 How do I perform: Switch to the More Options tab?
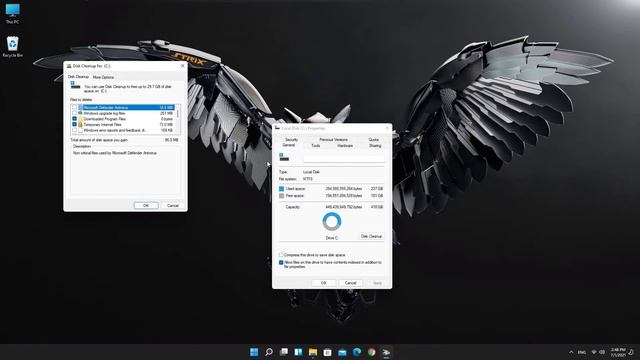[103, 77]
